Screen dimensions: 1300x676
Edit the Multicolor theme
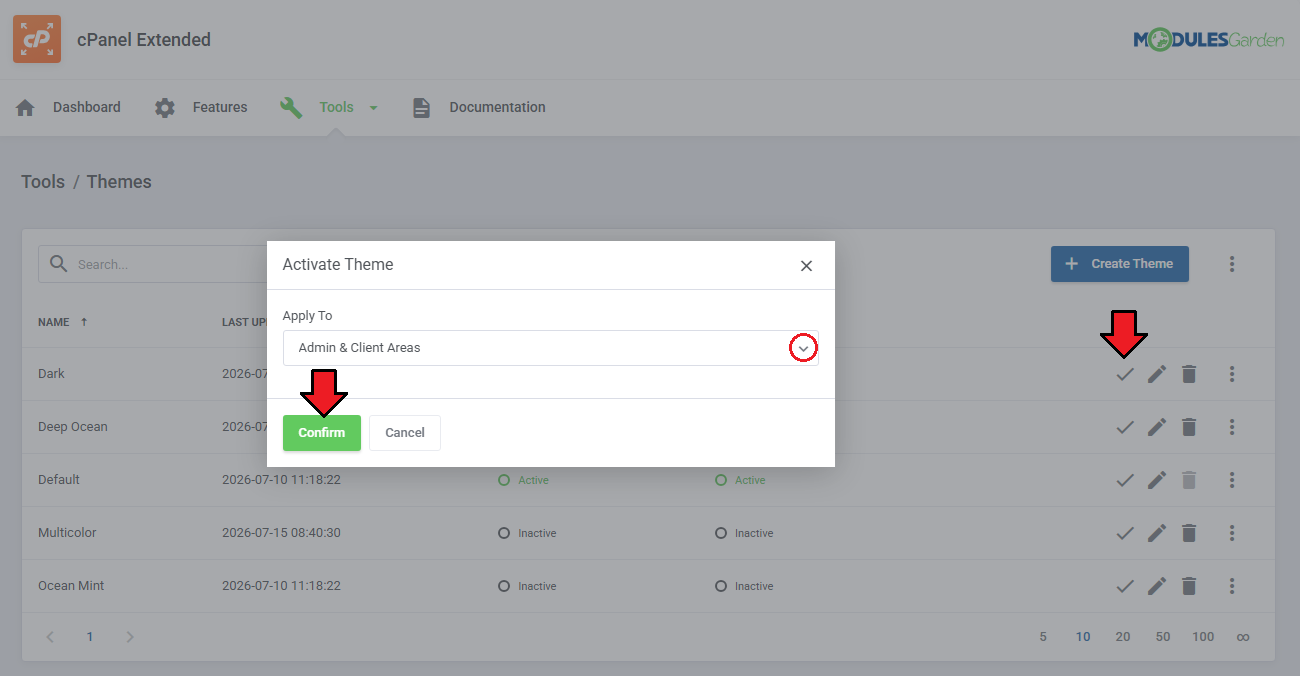[x=1157, y=533]
